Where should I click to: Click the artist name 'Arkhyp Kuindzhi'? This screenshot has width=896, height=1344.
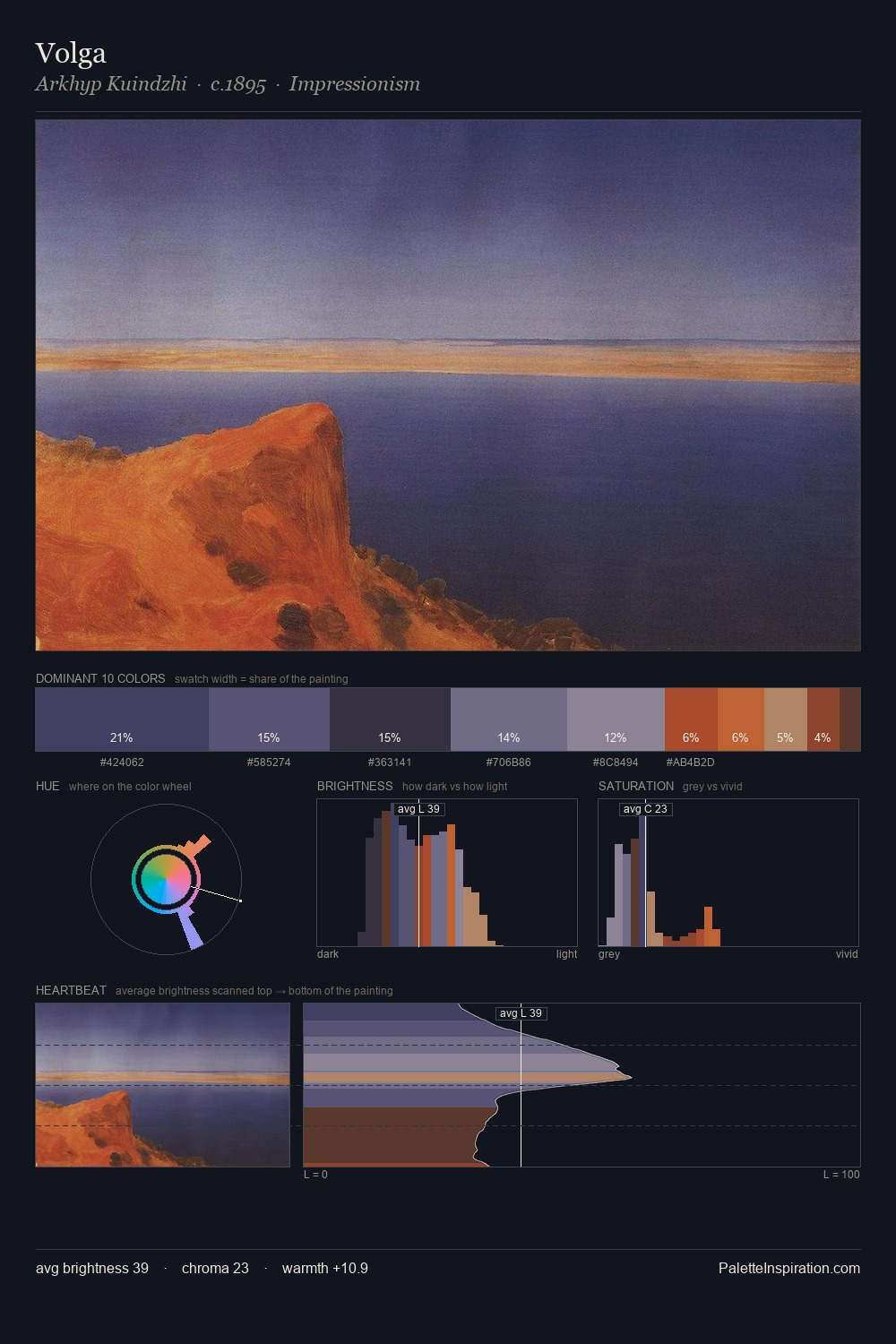coord(111,84)
